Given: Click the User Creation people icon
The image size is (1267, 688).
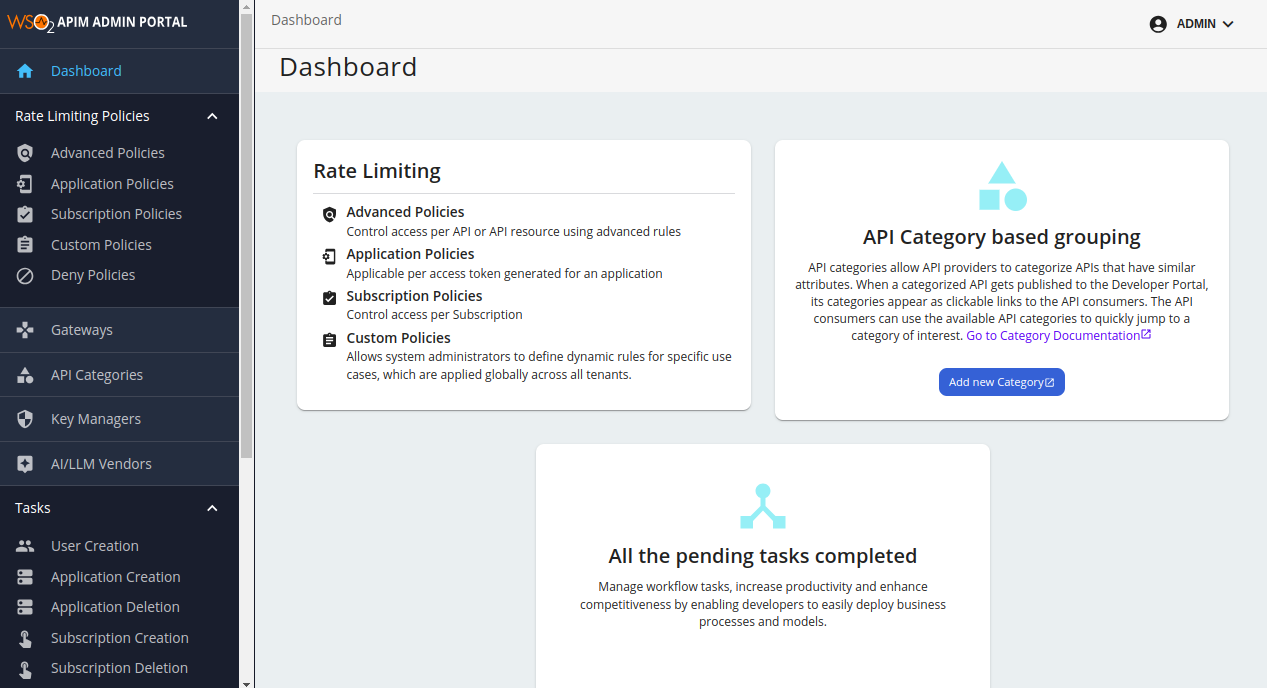Looking at the screenshot, I should click(x=25, y=545).
